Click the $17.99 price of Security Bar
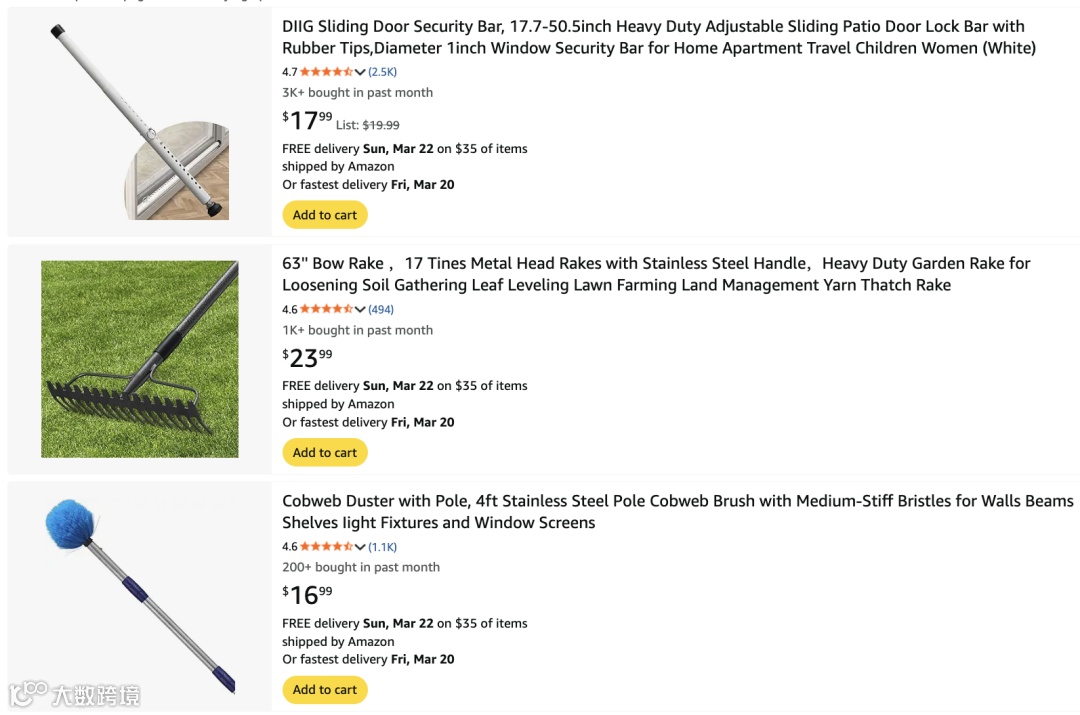 click(307, 121)
